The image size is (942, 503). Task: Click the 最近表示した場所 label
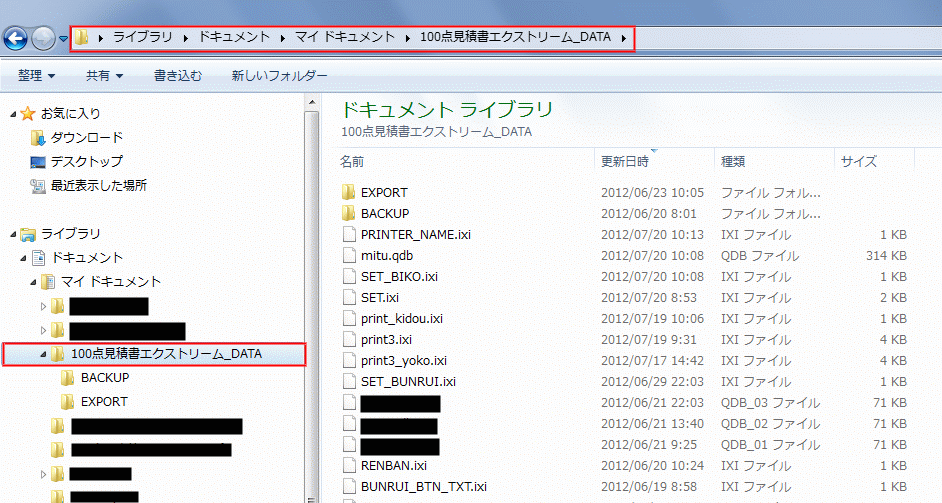(99, 186)
